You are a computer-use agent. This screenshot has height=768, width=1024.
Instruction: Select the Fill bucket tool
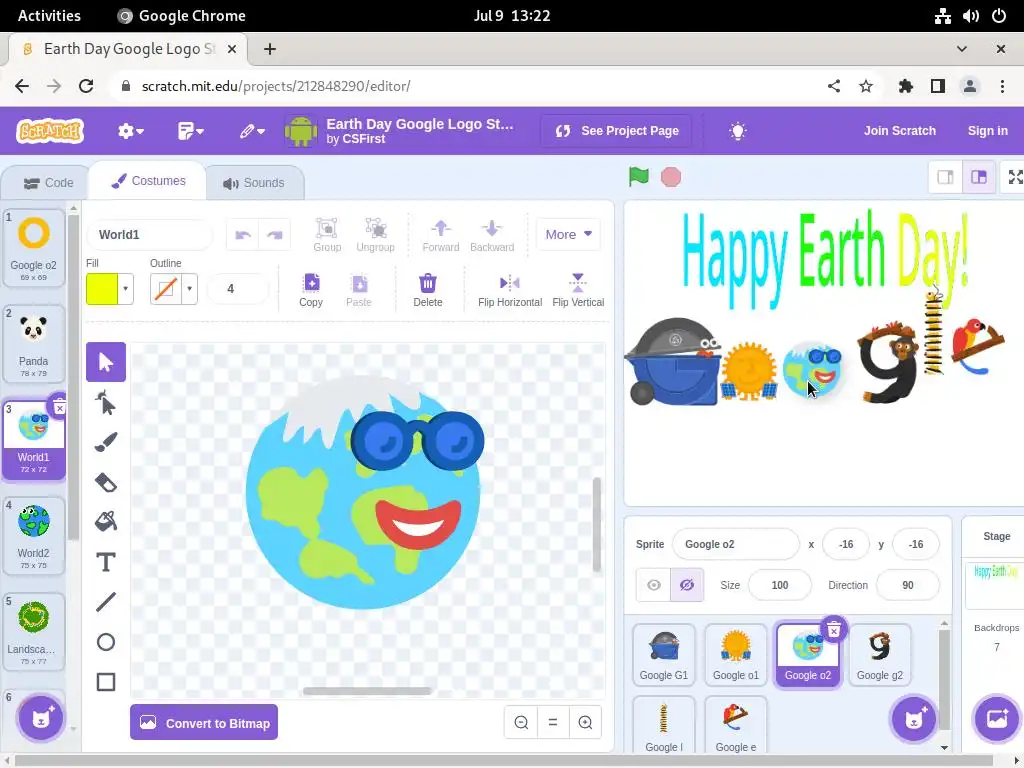[106, 522]
